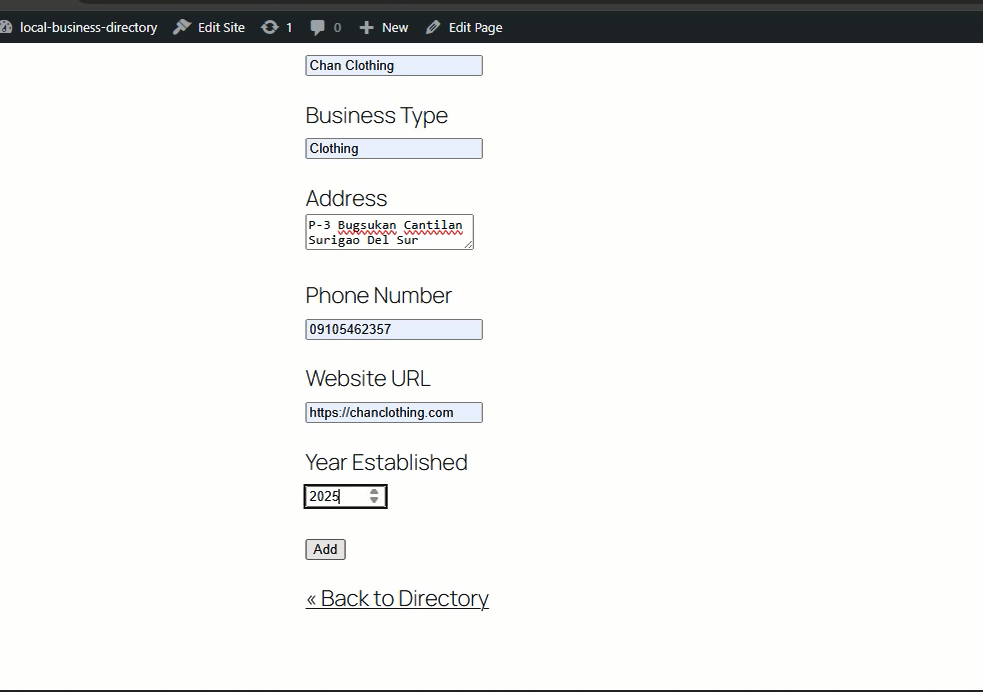Focus the field containing Chan Clothing
The width and height of the screenshot is (983, 692).
tap(393, 66)
